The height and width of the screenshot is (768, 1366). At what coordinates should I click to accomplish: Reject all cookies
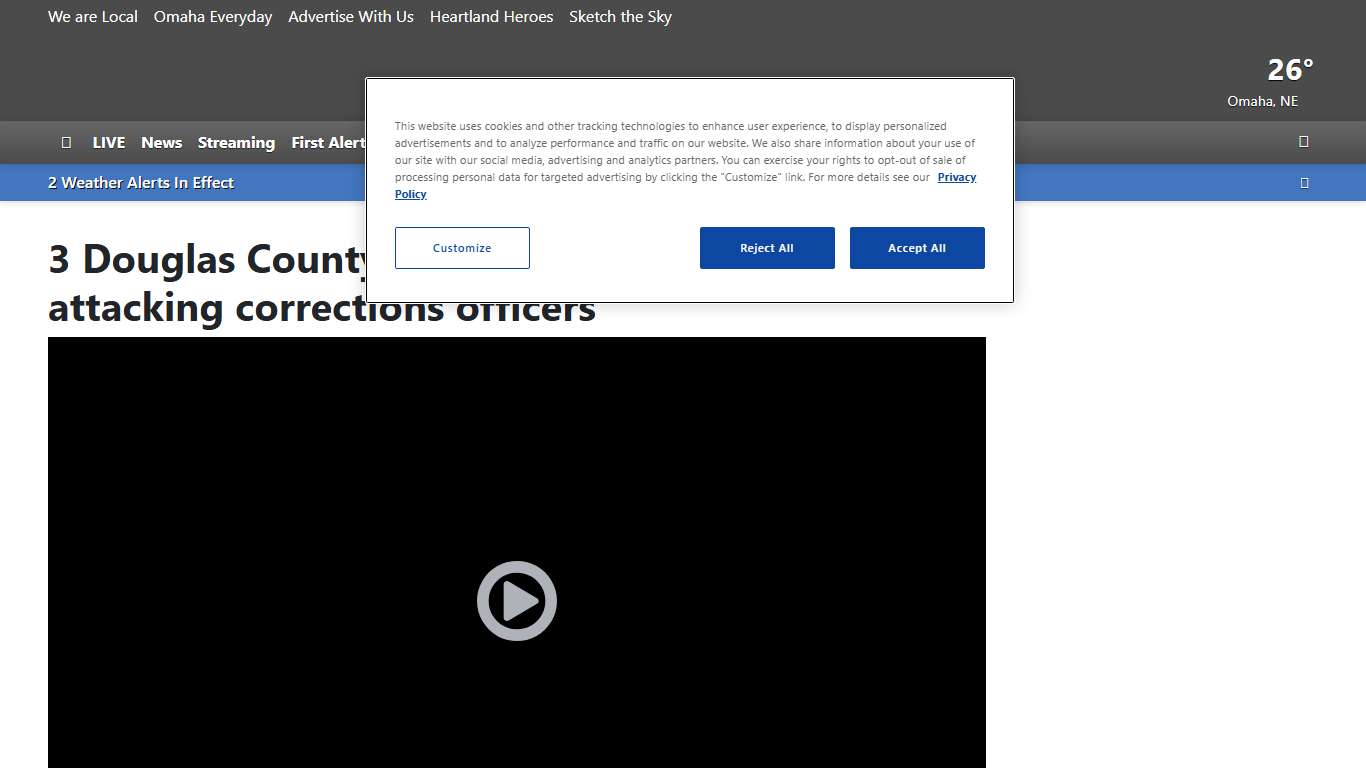click(766, 248)
